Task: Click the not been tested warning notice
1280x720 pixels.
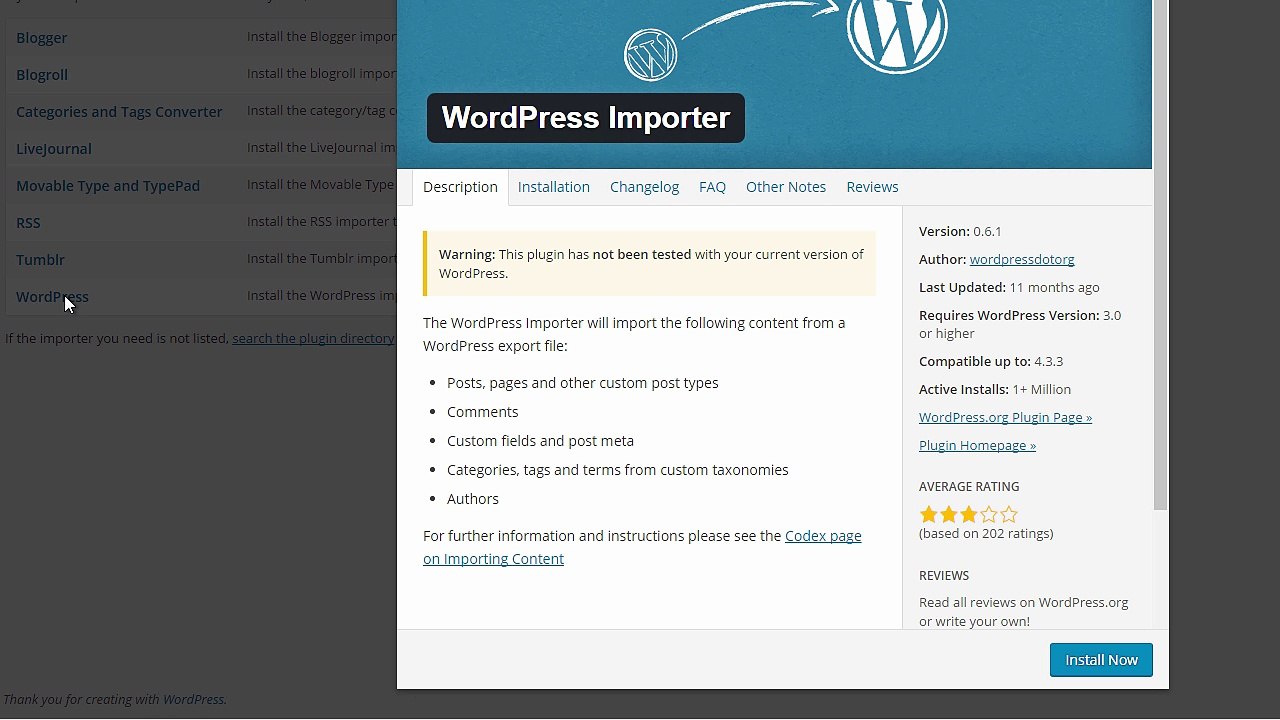Action: [649, 264]
